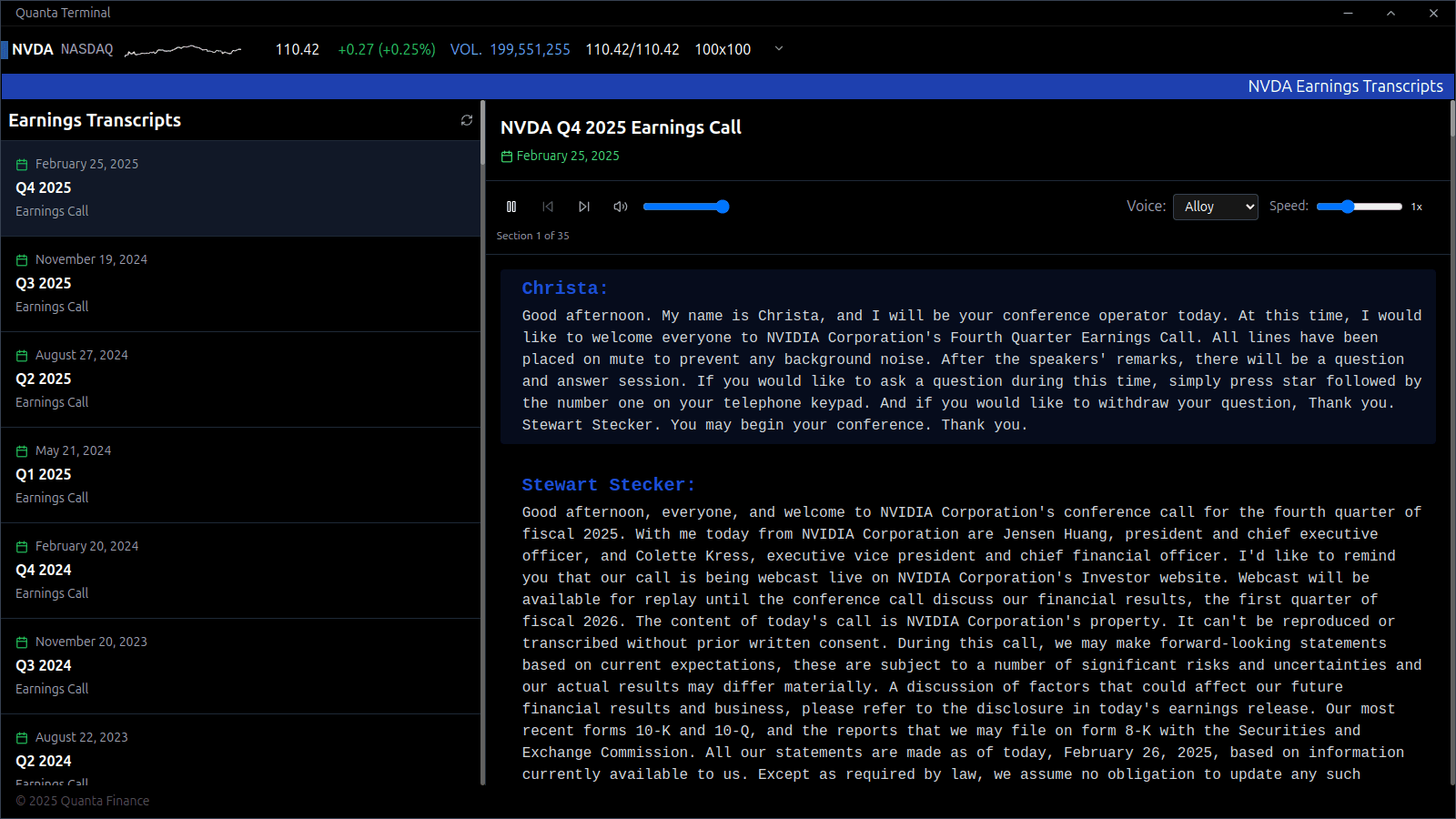The height and width of the screenshot is (819, 1456).
Task: Select the Christa speaker section
Action: coord(968,357)
